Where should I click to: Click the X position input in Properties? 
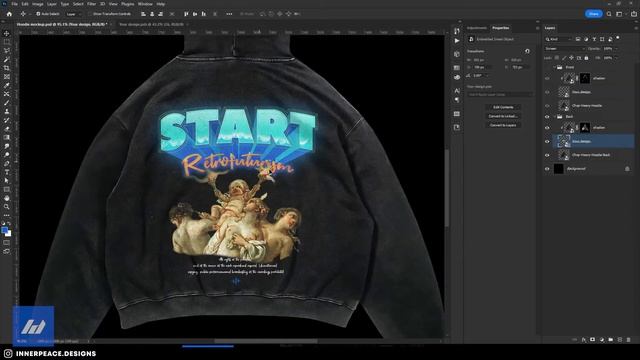[x=482, y=67]
